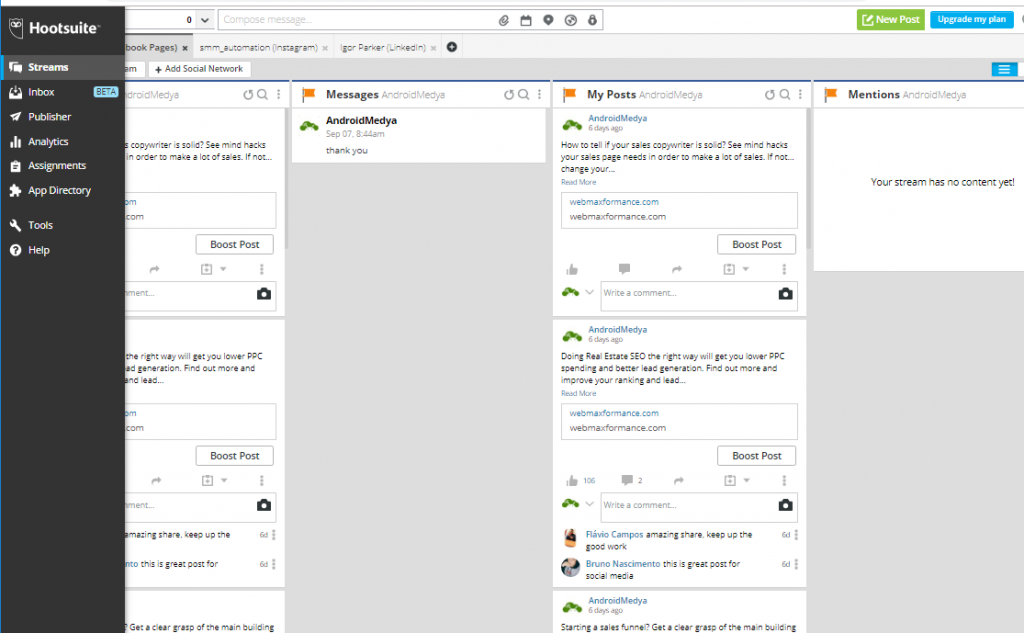Open Tools in sidebar
Viewport: 1024px width, 633px height.
63,225
